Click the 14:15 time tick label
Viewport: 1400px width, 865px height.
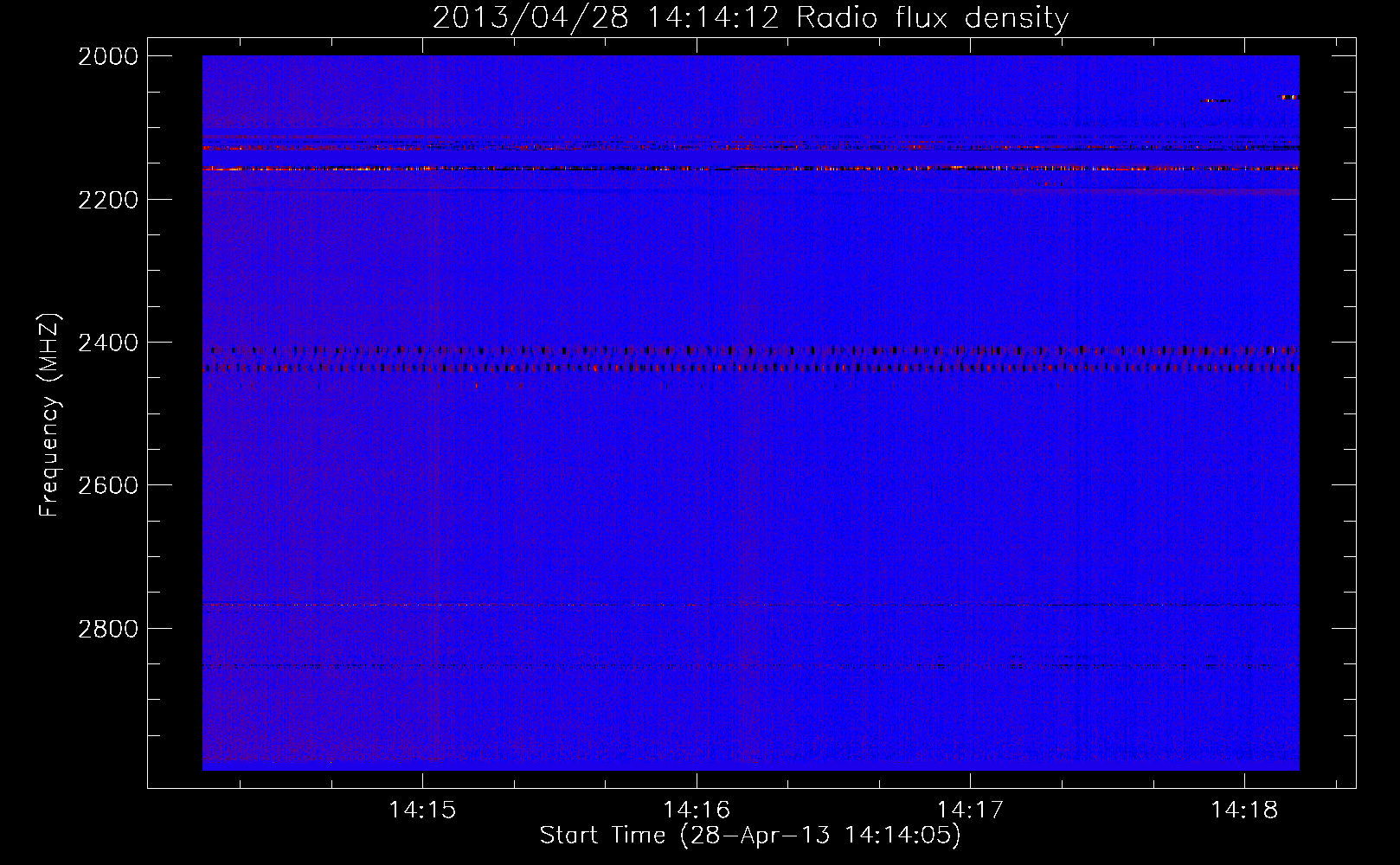[422, 810]
